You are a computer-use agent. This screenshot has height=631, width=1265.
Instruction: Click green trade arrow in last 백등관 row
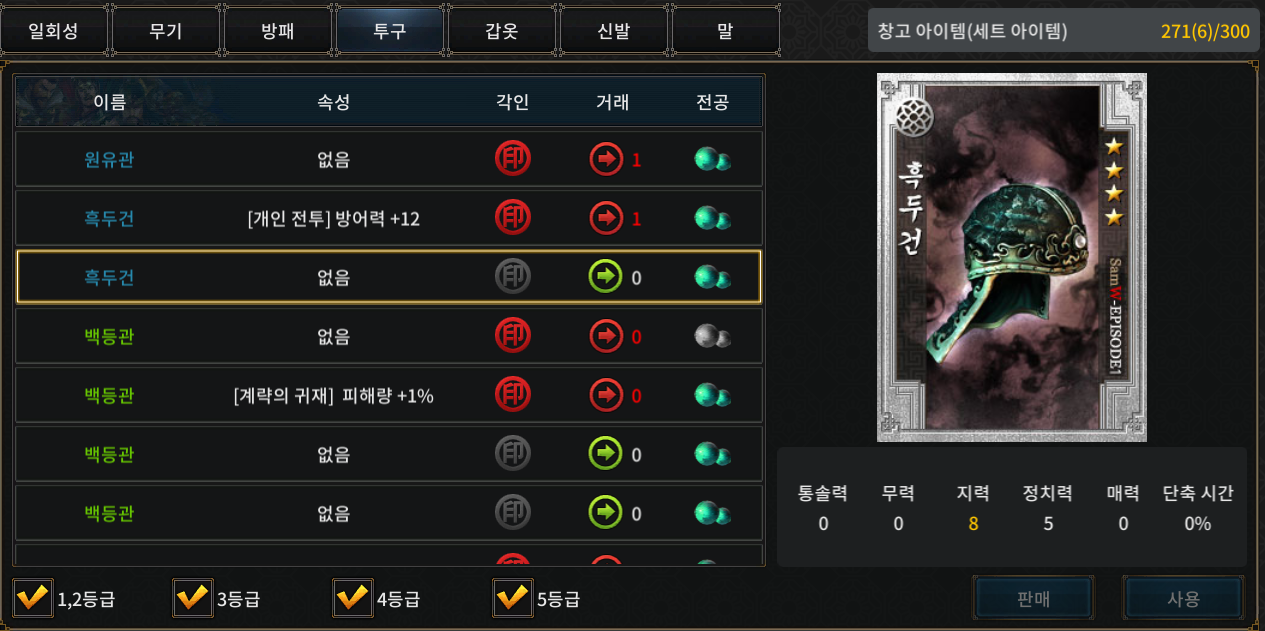[x=606, y=513]
